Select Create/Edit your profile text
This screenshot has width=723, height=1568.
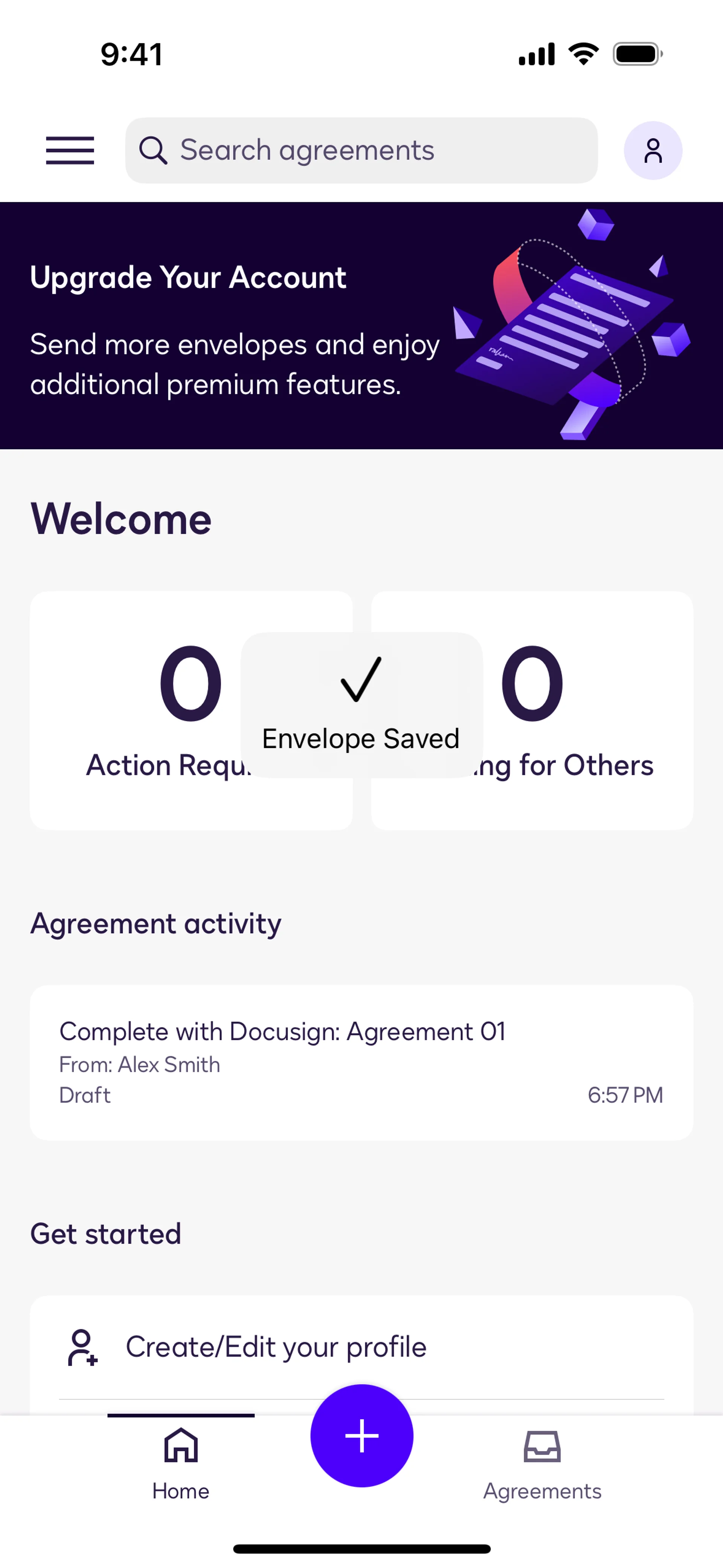coord(276,1347)
